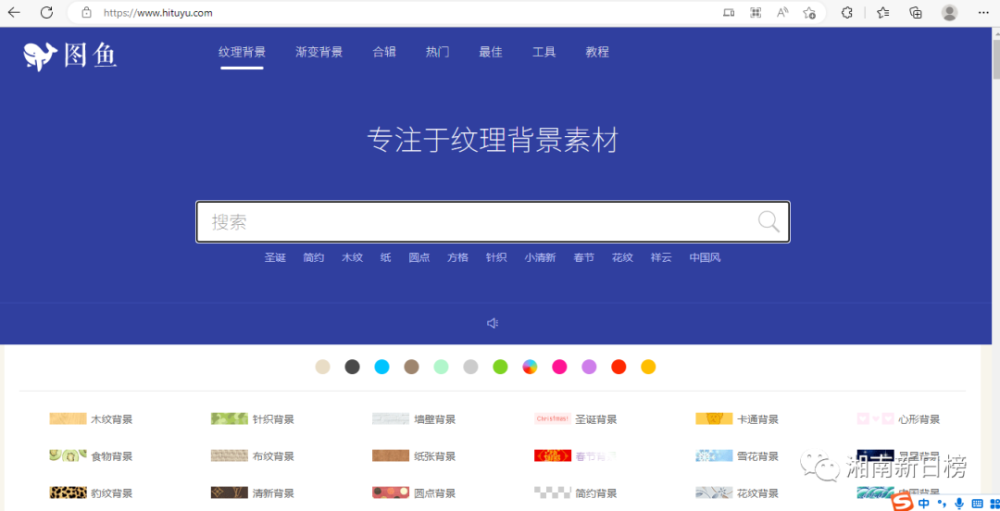Open the 圣诞背景 category
This screenshot has height=511, width=1000.
click(576, 419)
